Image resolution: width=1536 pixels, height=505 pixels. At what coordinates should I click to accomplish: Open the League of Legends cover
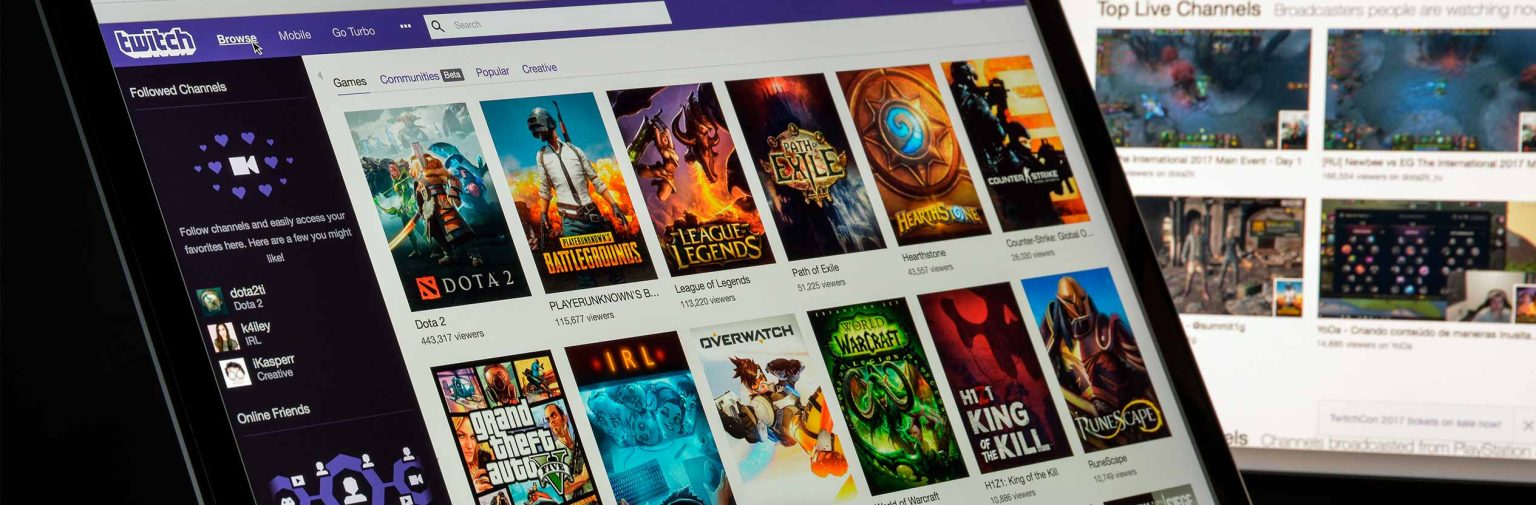689,178
